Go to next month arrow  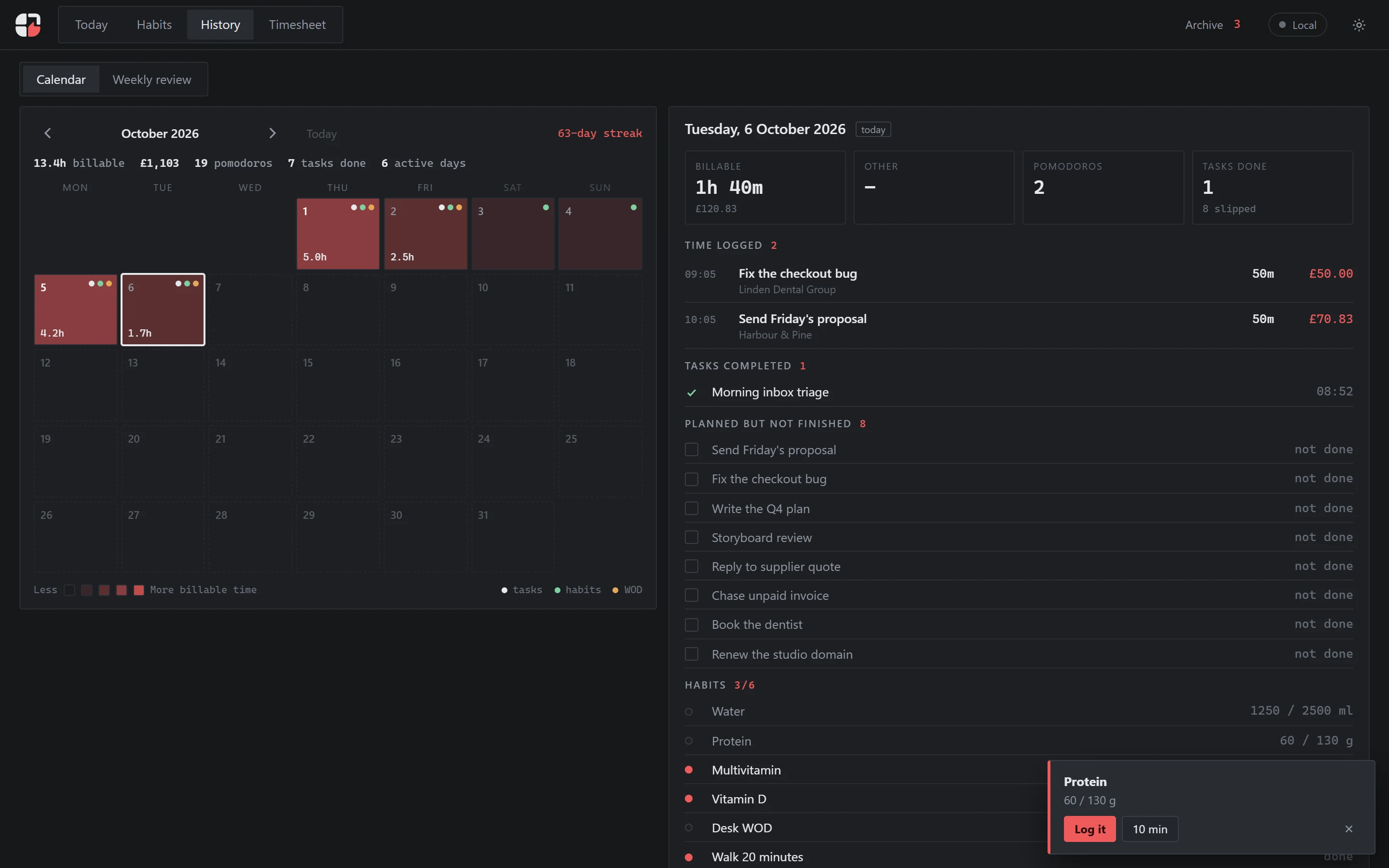point(272,133)
